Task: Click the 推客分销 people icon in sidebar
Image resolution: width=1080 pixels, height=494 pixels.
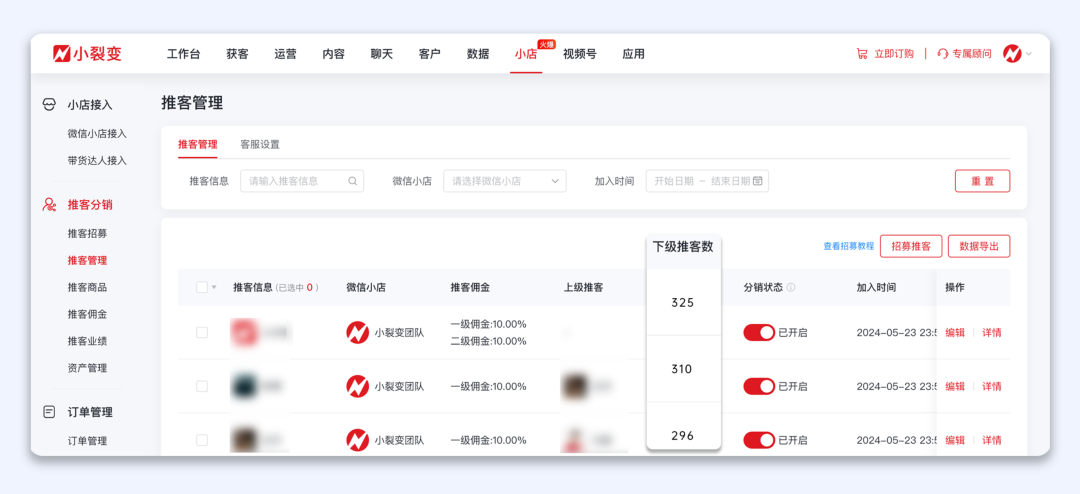Action: 49,205
